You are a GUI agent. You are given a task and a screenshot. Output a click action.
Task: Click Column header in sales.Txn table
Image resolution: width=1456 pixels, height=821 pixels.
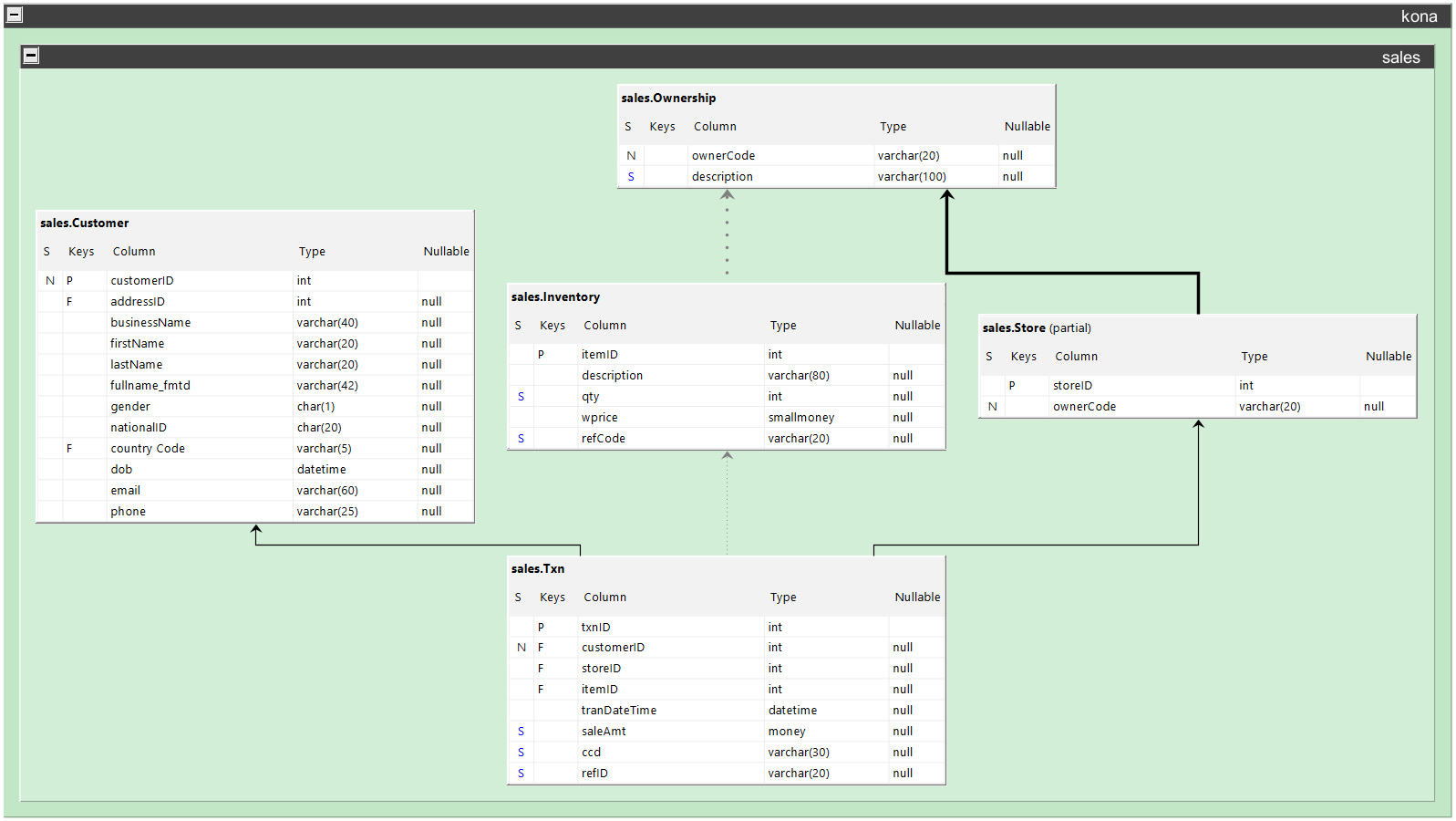coord(605,597)
